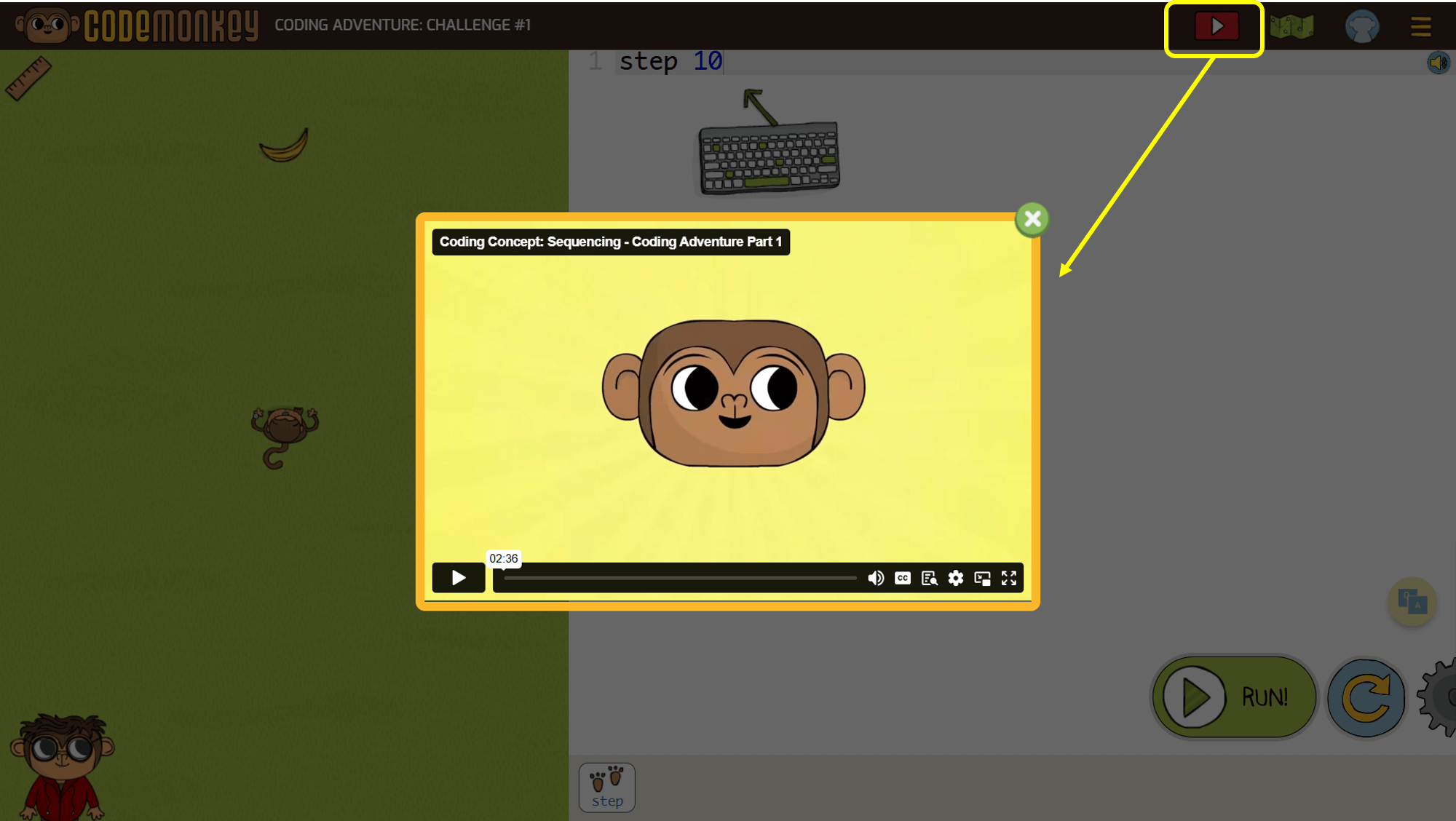Mute the video player volume
Image resolution: width=1456 pixels, height=821 pixels.
tap(876, 578)
